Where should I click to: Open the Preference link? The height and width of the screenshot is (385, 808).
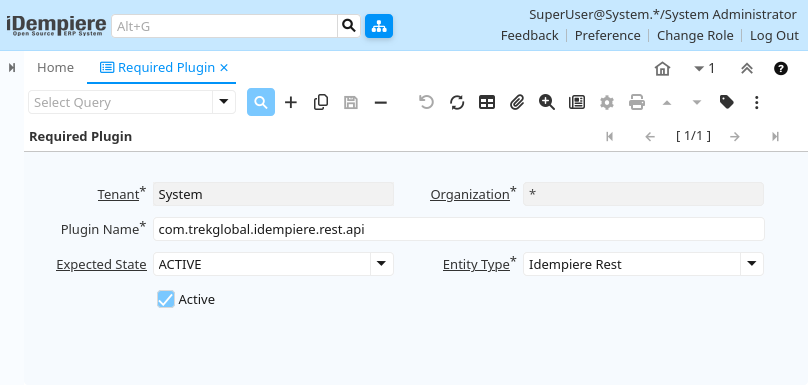click(608, 36)
